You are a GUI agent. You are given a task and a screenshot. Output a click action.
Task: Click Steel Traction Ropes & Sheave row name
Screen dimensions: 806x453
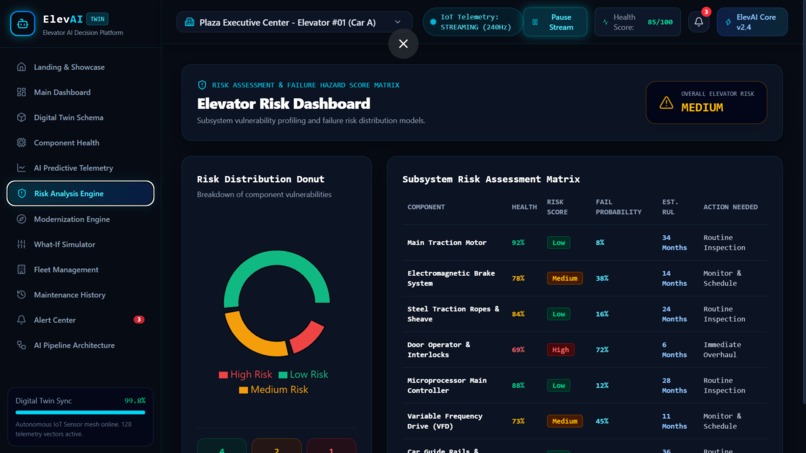tap(453, 314)
